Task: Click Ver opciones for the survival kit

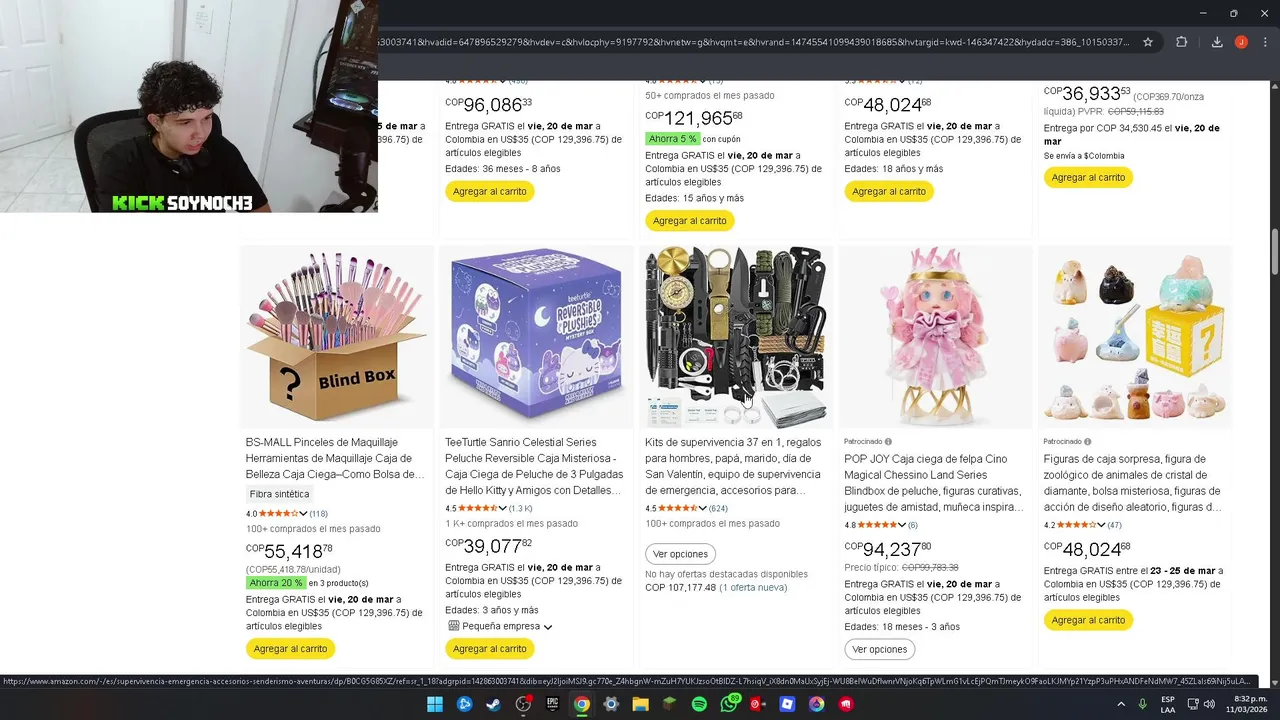Action: point(680,554)
